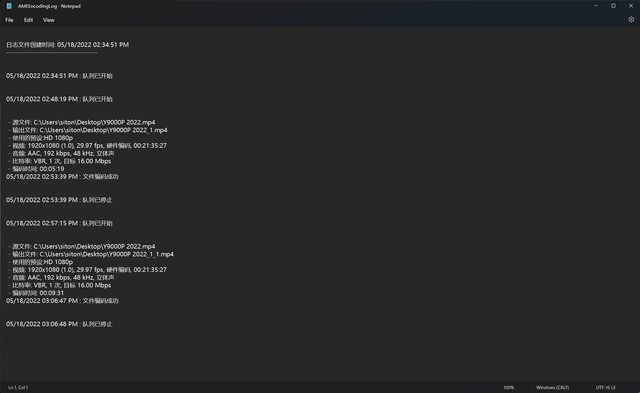The image size is (640, 393).
Task: Place cursor on the 00:09:31 encoding time line
Action: point(36,293)
